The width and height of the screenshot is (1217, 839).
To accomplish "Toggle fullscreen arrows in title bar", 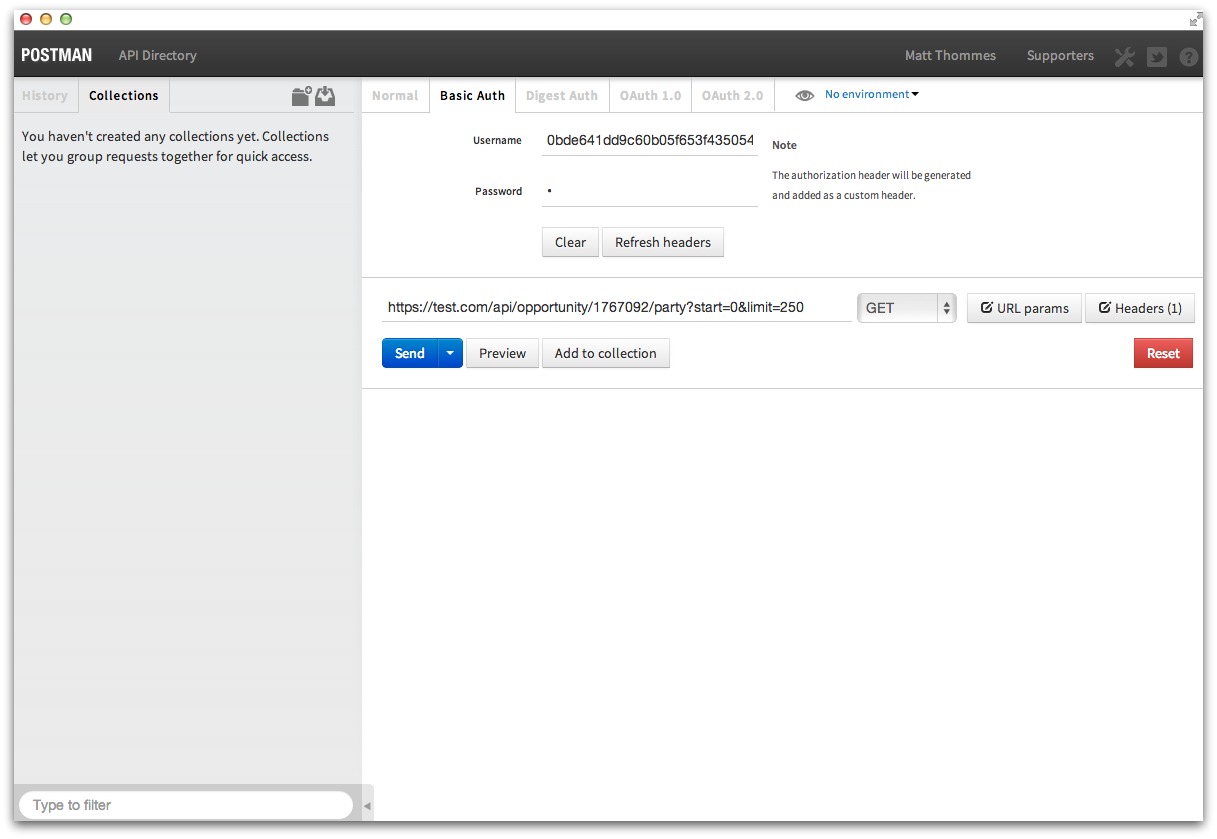I will [1195, 19].
